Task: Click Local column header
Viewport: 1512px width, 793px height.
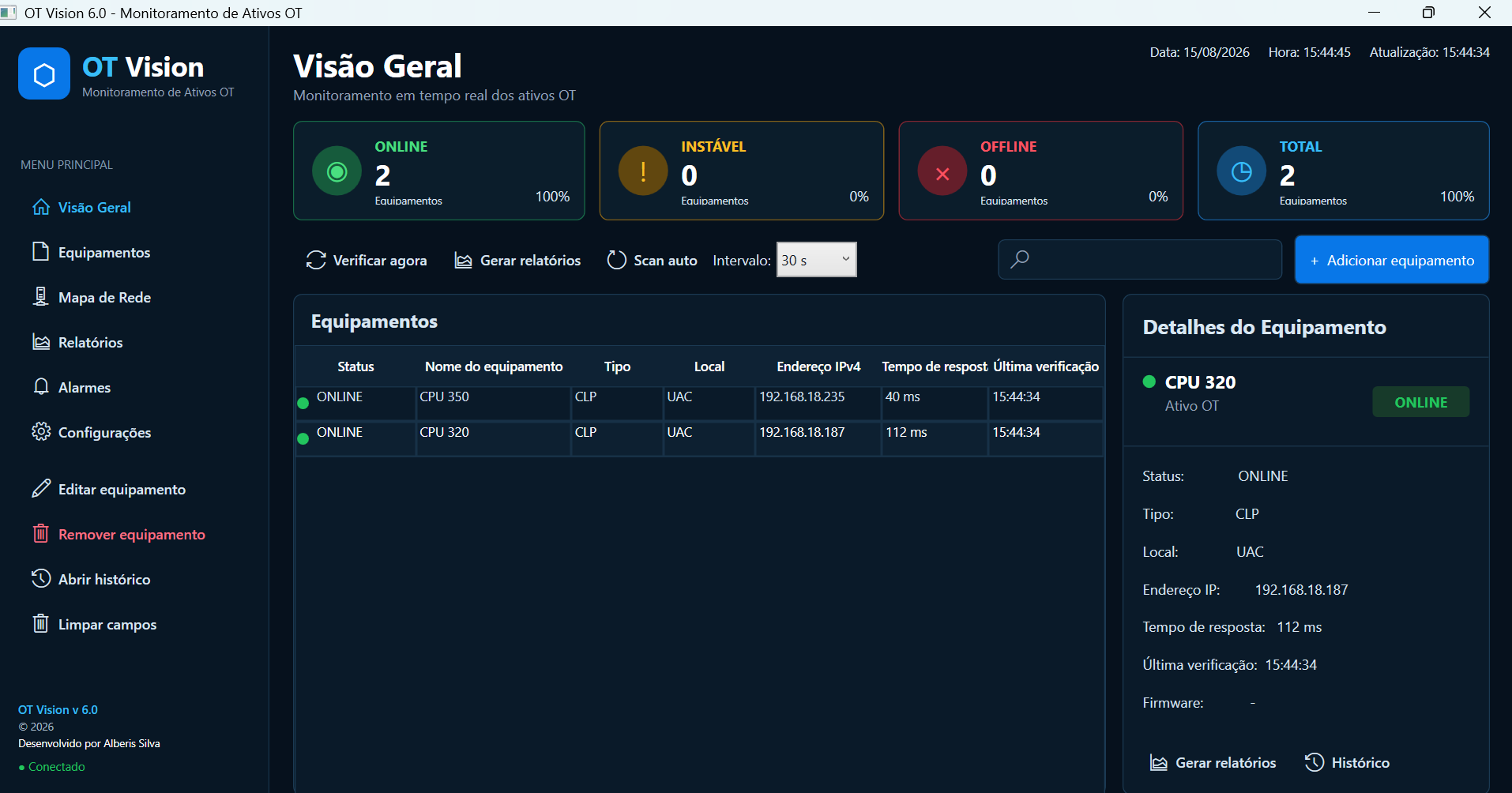Action: click(709, 366)
